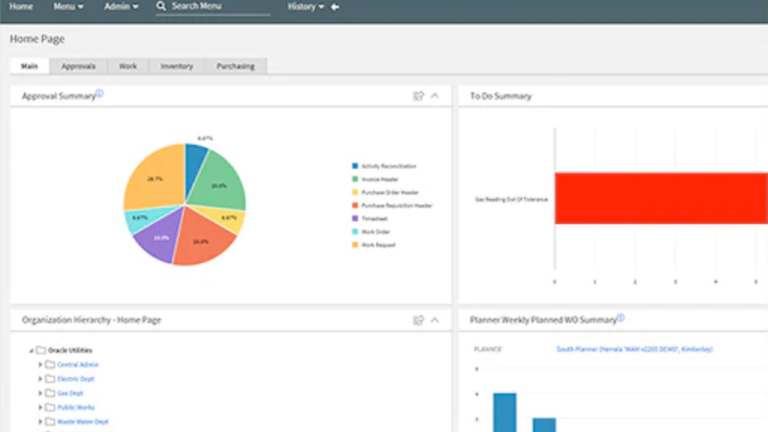The width and height of the screenshot is (768, 432).
Task: Open Approval Summary help info icon
Action: (x=100, y=94)
